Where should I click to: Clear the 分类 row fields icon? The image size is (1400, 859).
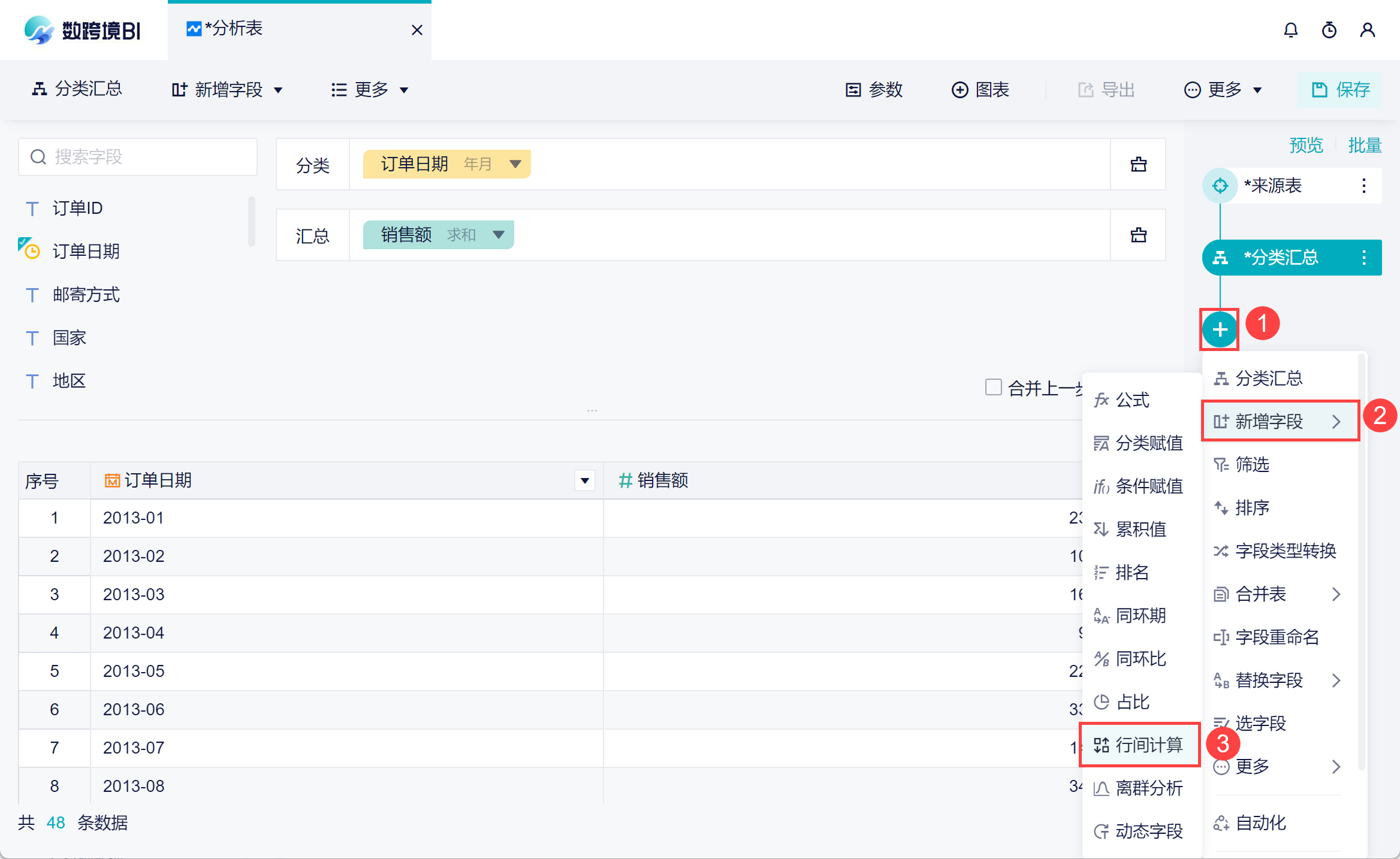(x=1138, y=164)
